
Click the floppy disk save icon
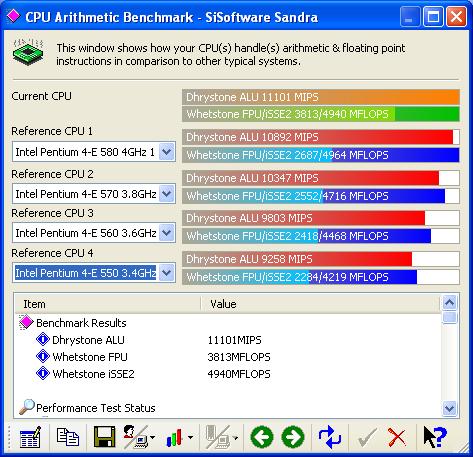[105, 436]
